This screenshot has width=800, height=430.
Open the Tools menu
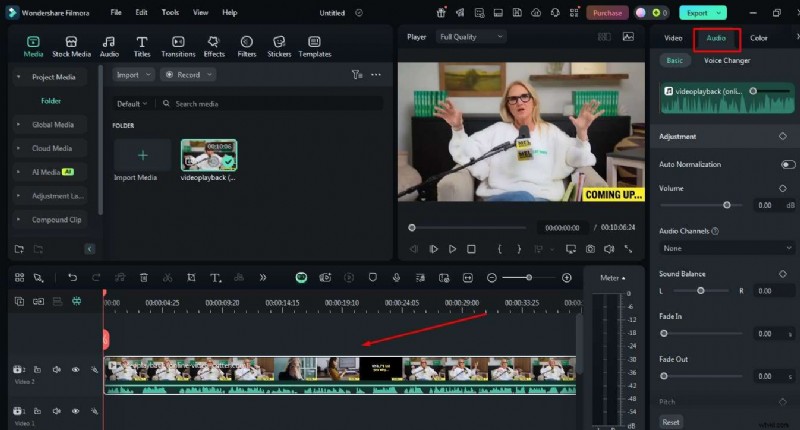[170, 13]
